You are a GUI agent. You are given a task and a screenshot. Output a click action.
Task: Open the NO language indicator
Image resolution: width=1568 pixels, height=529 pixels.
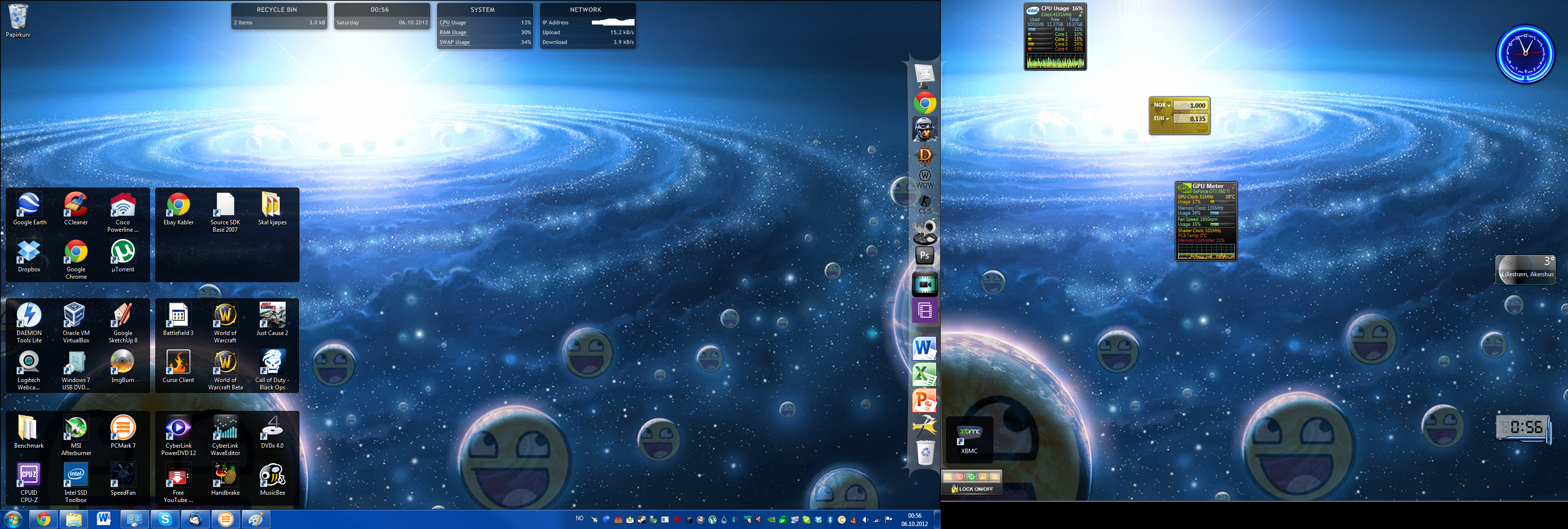tap(580, 519)
